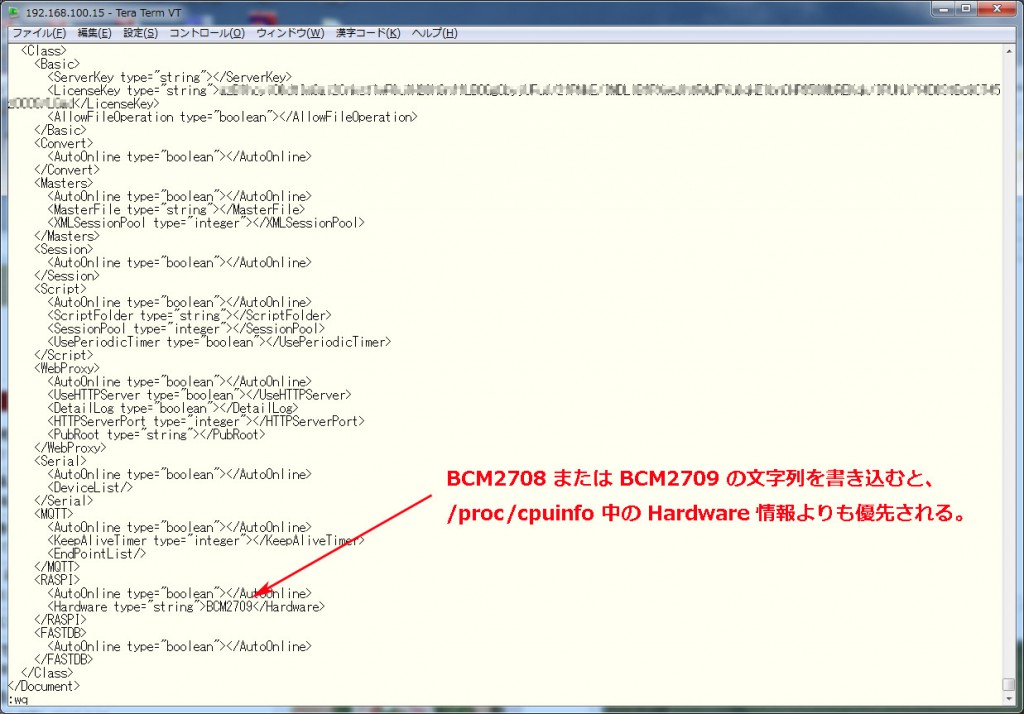This screenshot has height=714, width=1024.
Task: Click the LicenseKey type="string" text
Action: 133,91
